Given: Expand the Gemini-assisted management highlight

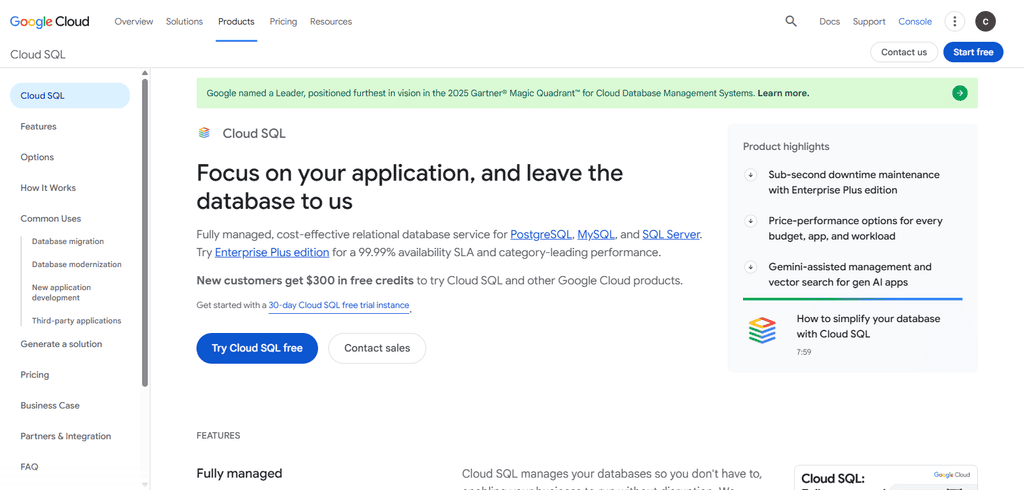Looking at the screenshot, I should coord(750,267).
